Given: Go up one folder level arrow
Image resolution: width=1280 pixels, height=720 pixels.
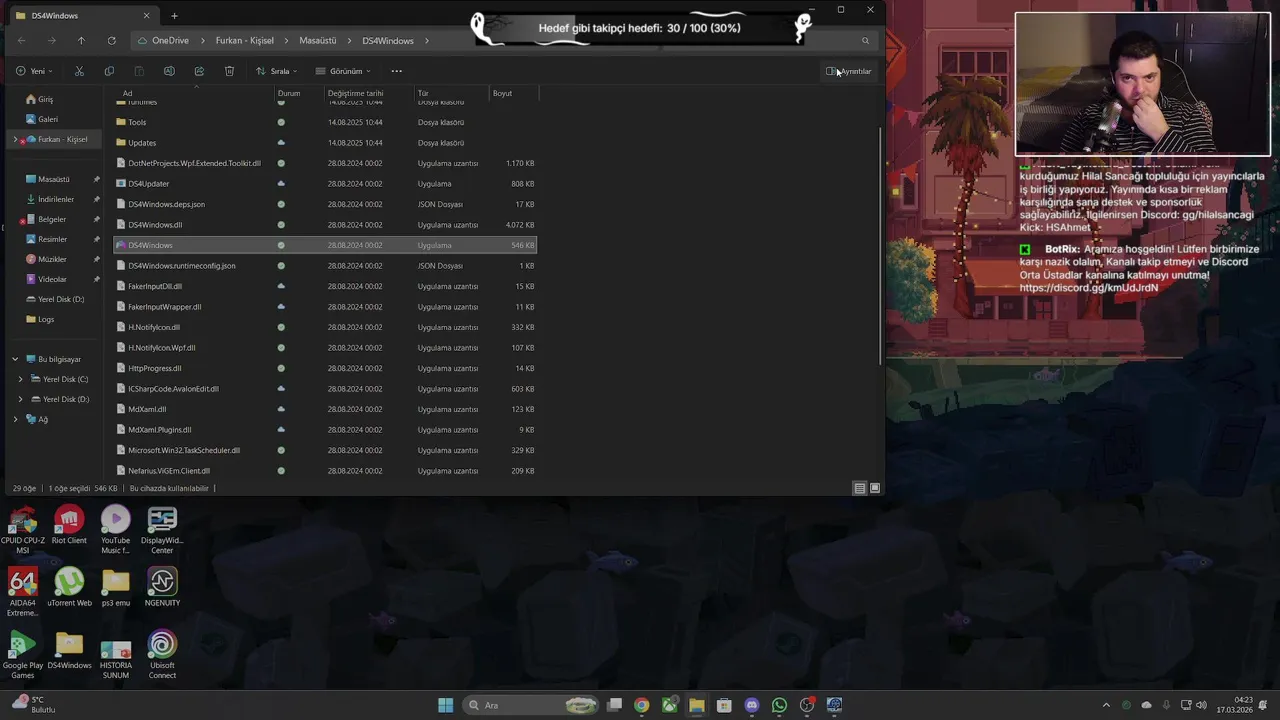Looking at the screenshot, I should tap(81, 40).
